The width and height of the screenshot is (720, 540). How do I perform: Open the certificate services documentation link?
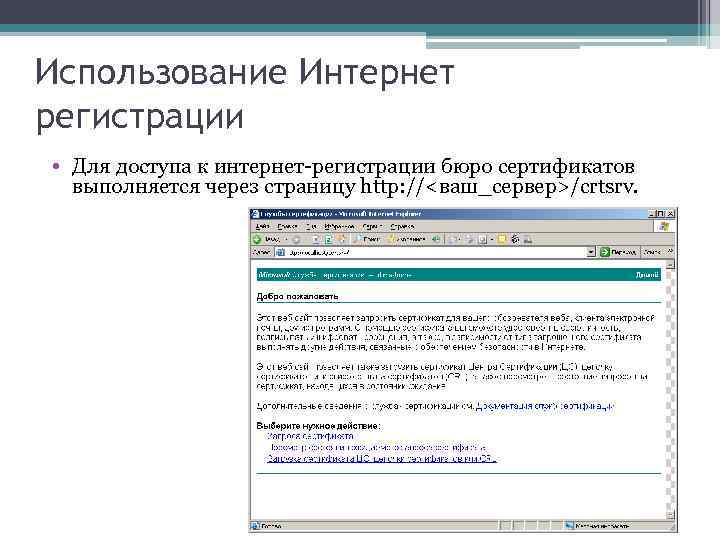(x=544, y=406)
